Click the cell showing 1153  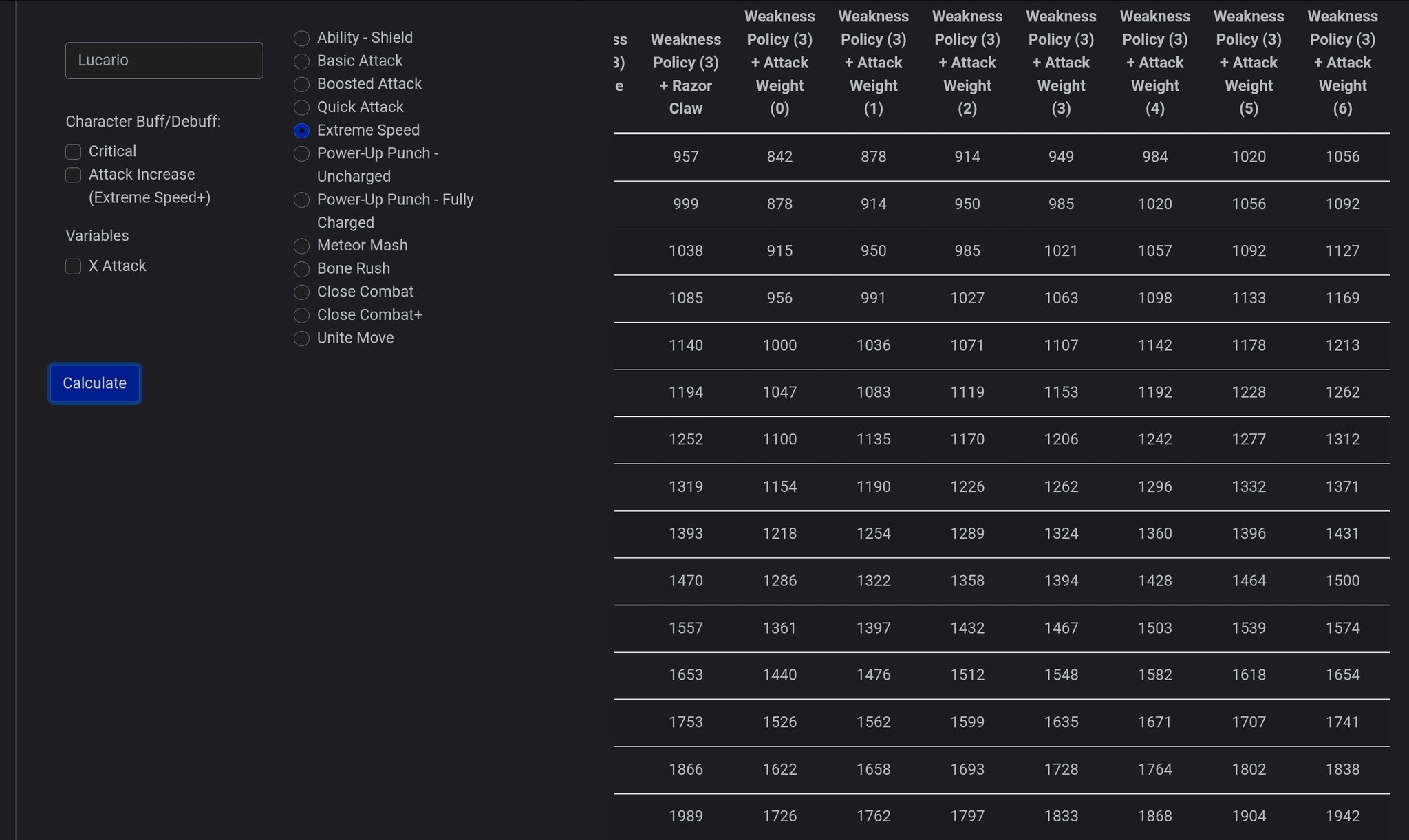1061,392
